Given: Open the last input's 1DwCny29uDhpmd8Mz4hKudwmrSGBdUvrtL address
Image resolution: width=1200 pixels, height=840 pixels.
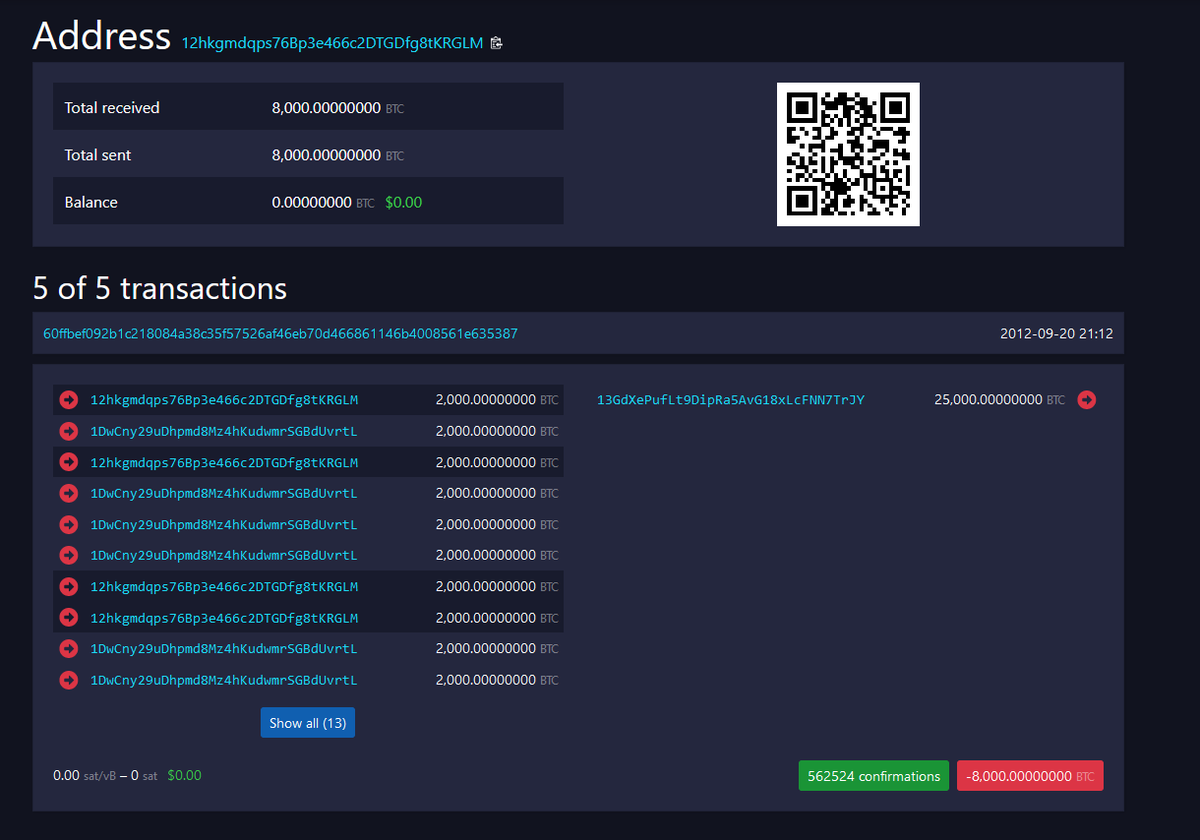Looking at the screenshot, I should (224, 680).
